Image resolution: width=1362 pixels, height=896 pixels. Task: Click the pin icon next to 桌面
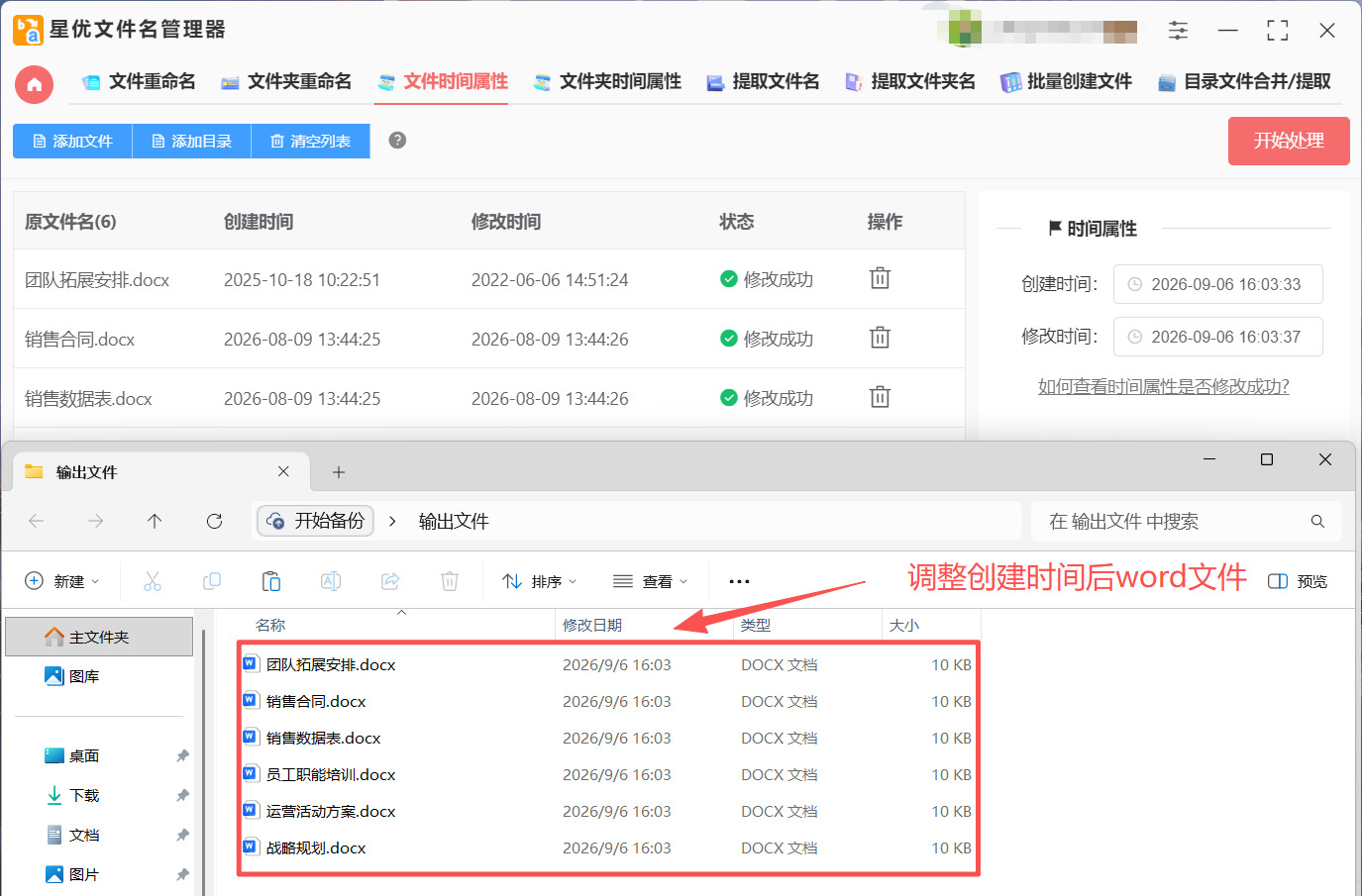[x=182, y=755]
